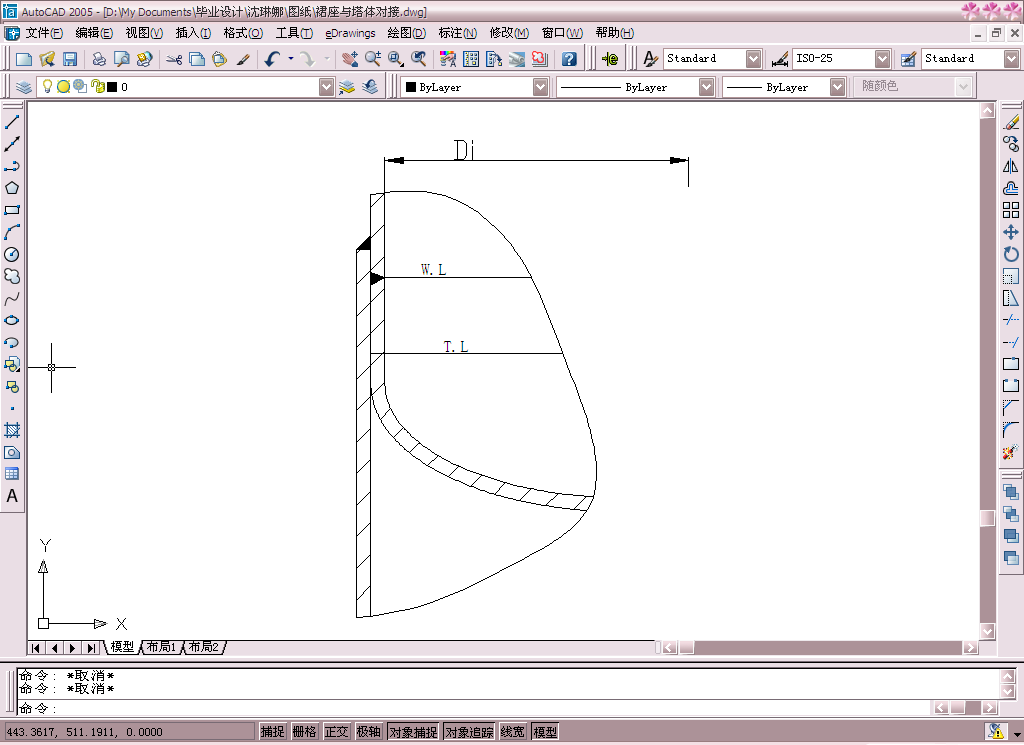Toggle 栅格 grid display
This screenshot has height=745, width=1024.
click(x=304, y=732)
